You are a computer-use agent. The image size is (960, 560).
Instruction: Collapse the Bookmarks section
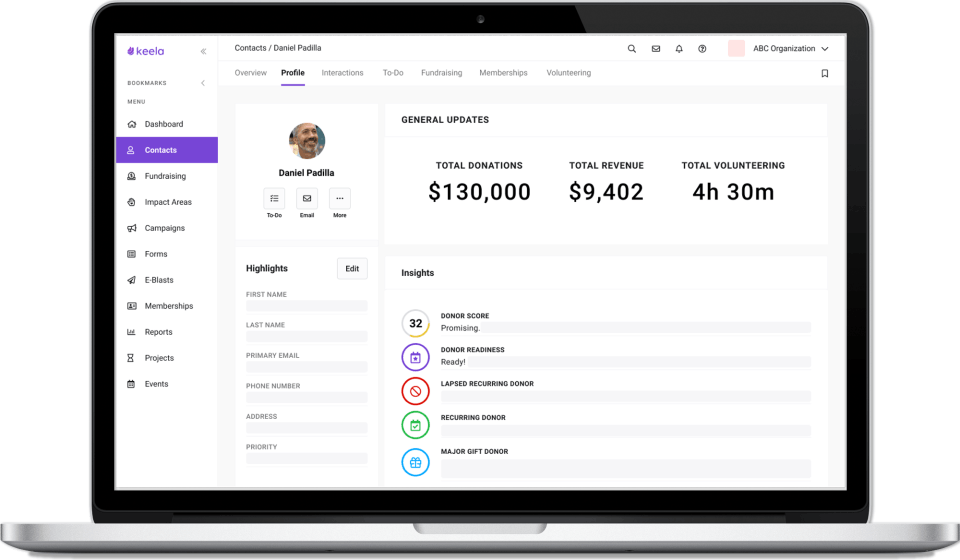tap(203, 83)
